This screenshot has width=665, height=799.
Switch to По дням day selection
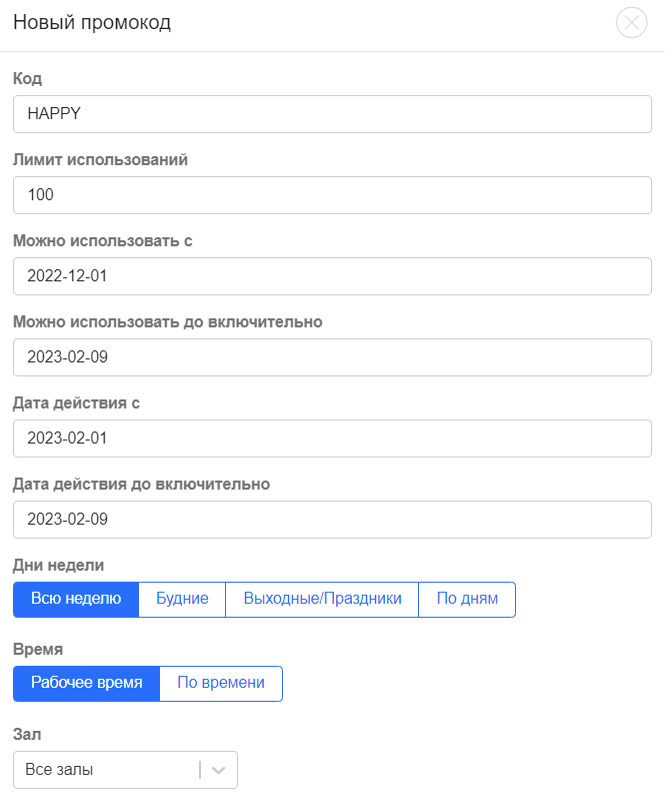467,599
